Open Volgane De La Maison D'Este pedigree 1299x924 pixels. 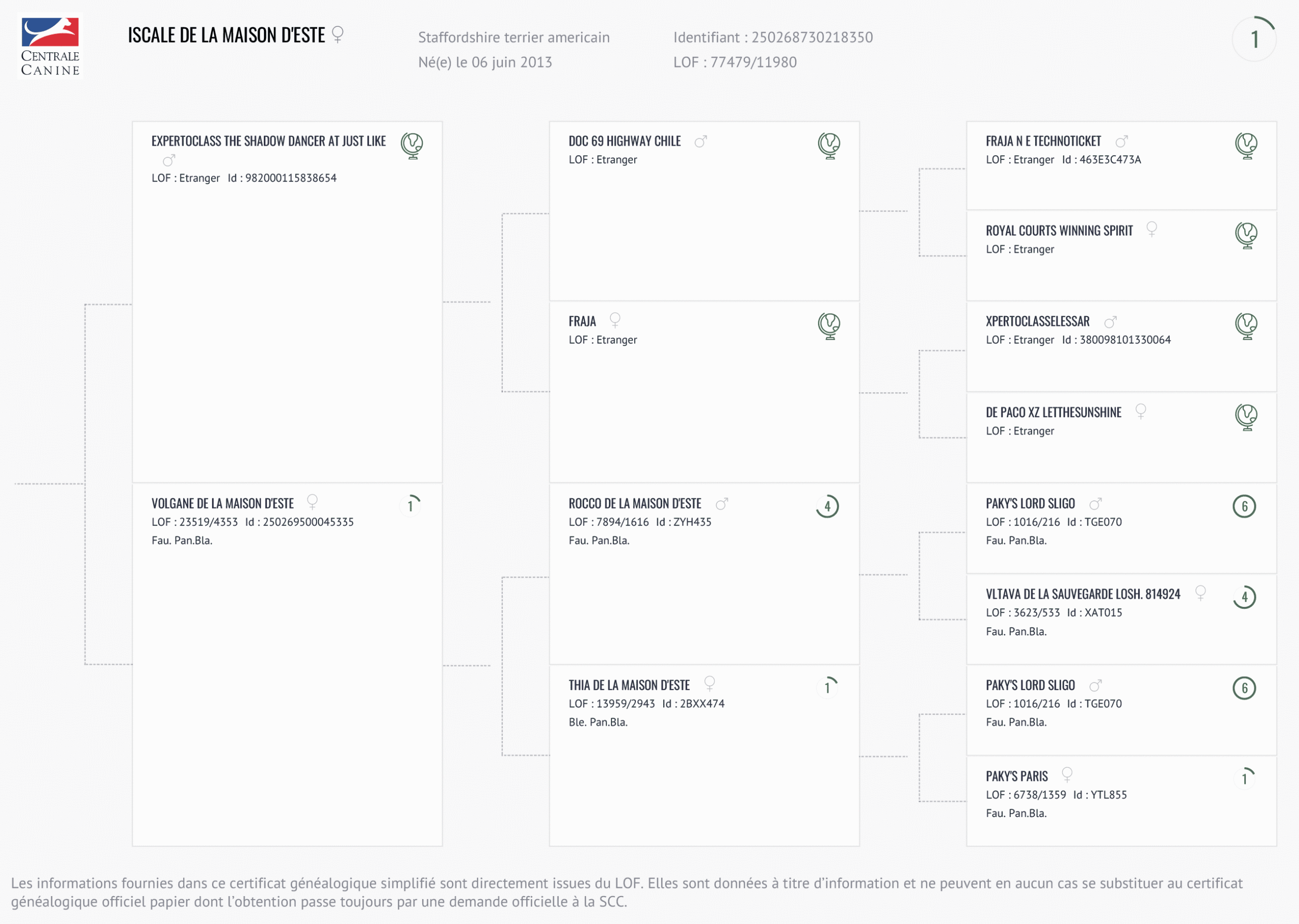tap(222, 503)
